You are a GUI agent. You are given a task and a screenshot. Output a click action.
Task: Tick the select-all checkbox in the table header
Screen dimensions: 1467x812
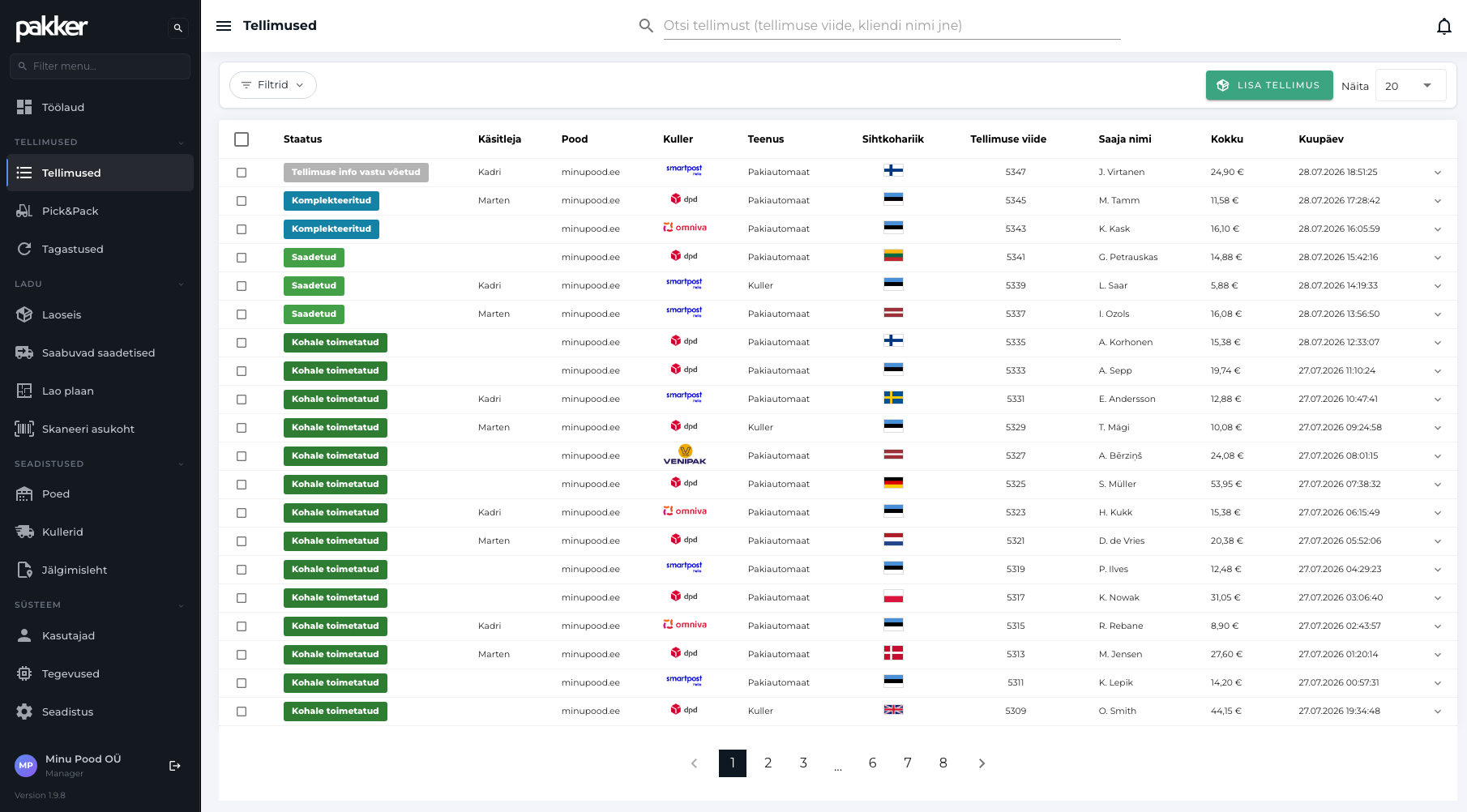(242, 139)
